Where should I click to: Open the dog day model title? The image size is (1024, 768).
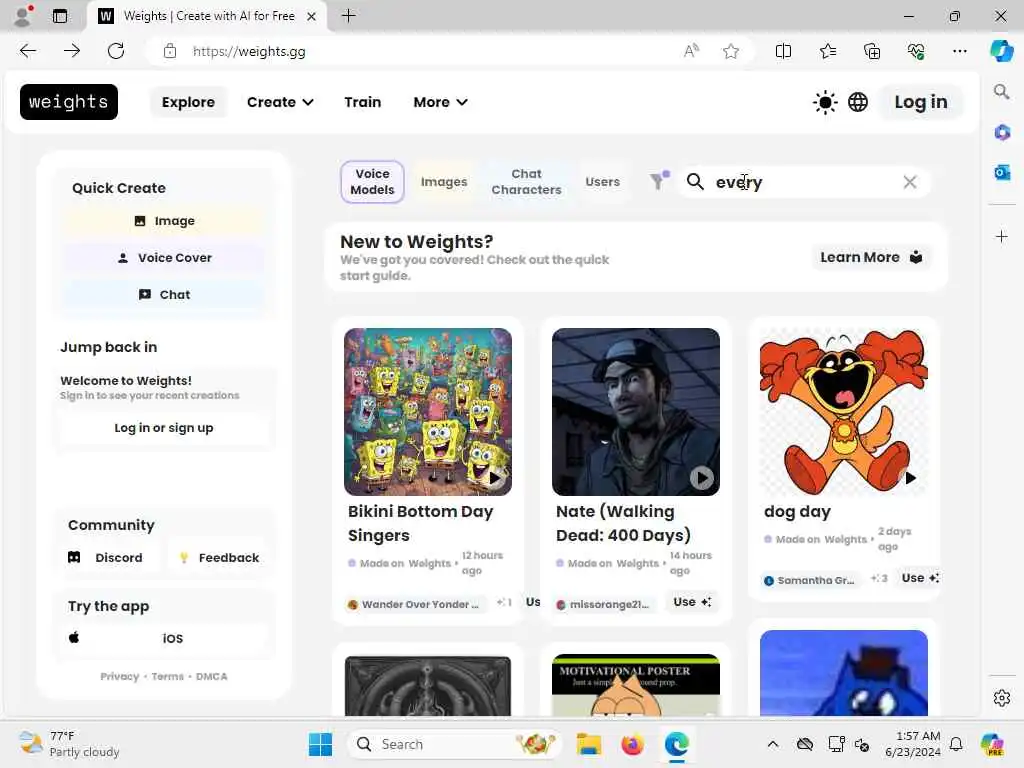click(x=797, y=511)
